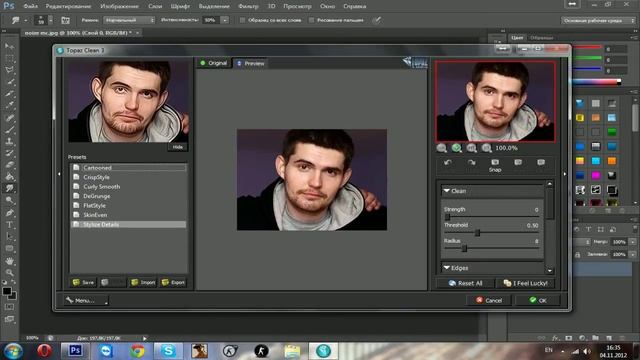Open the Файл menu
Viewport: 640px width, 360px height.
click(31, 6)
